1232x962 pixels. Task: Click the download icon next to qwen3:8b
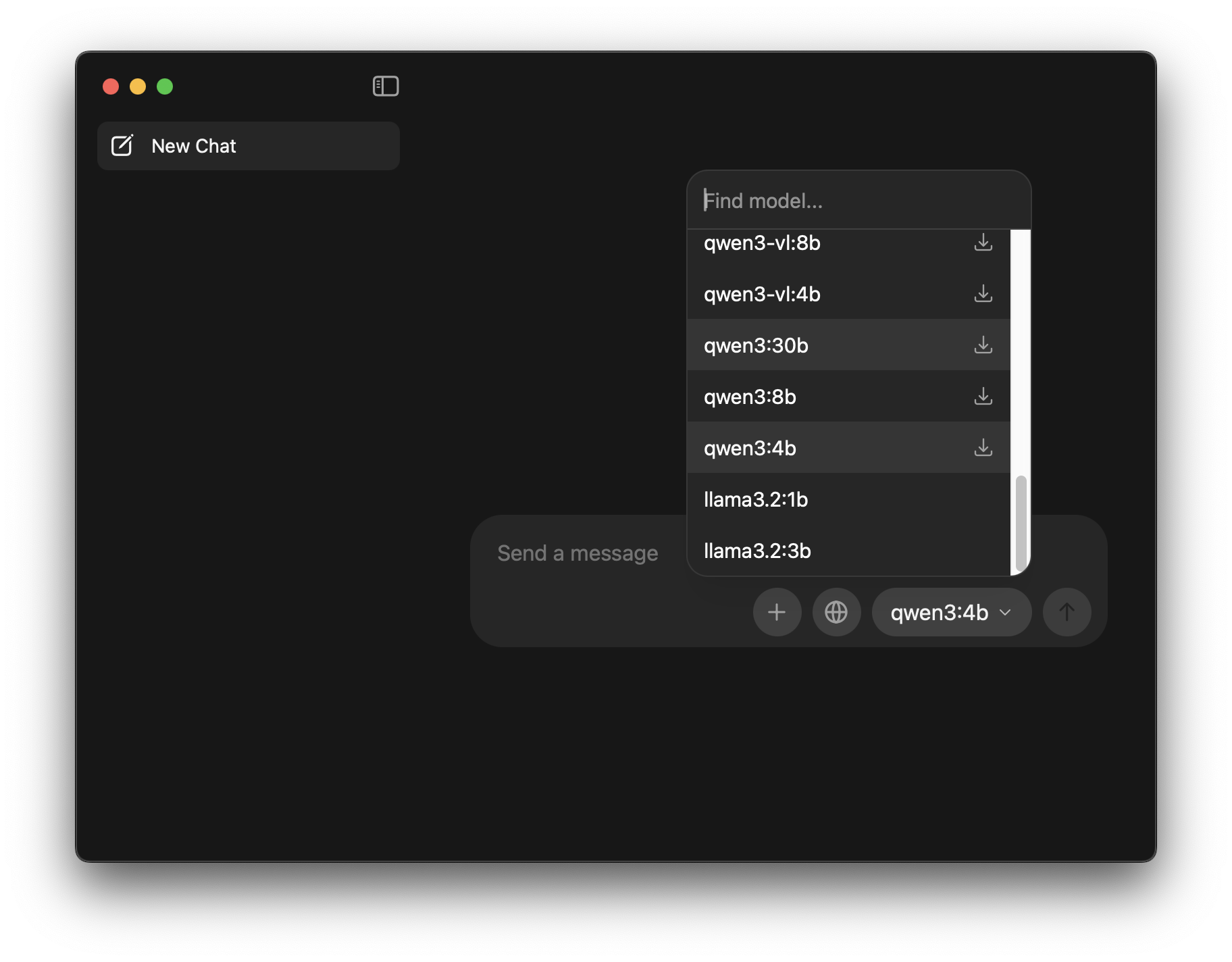click(983, 397)
